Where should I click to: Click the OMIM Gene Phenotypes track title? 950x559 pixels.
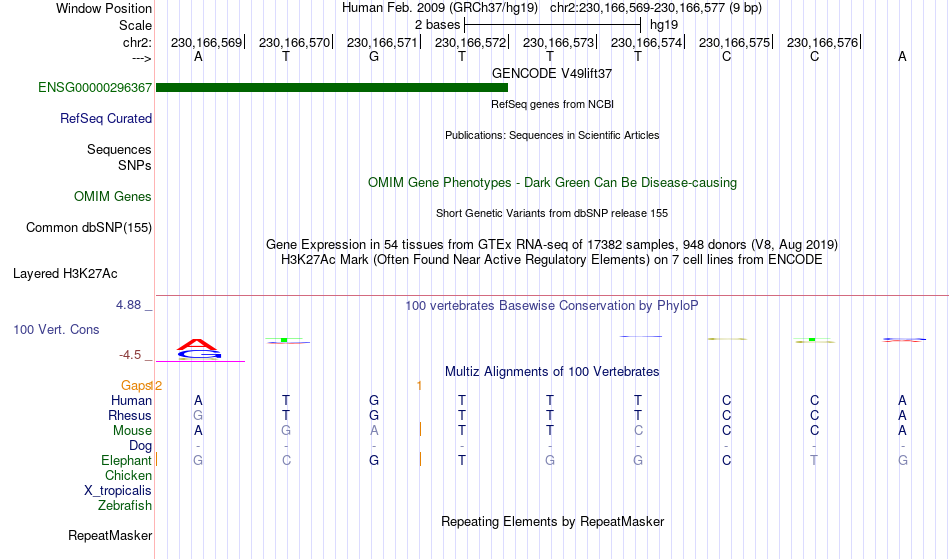click(x=552, y=182)
